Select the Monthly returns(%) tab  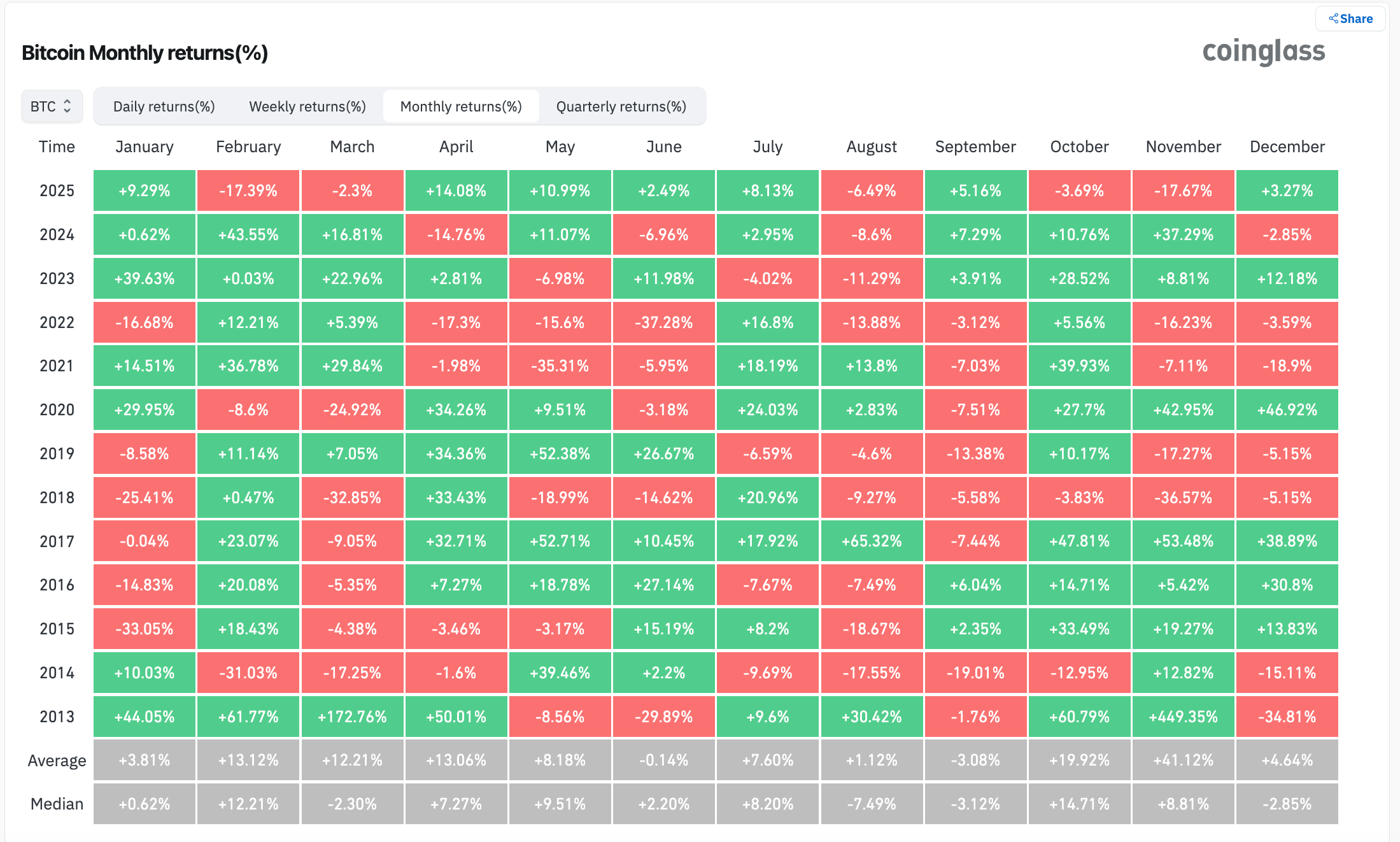click(x=460, y=106)
